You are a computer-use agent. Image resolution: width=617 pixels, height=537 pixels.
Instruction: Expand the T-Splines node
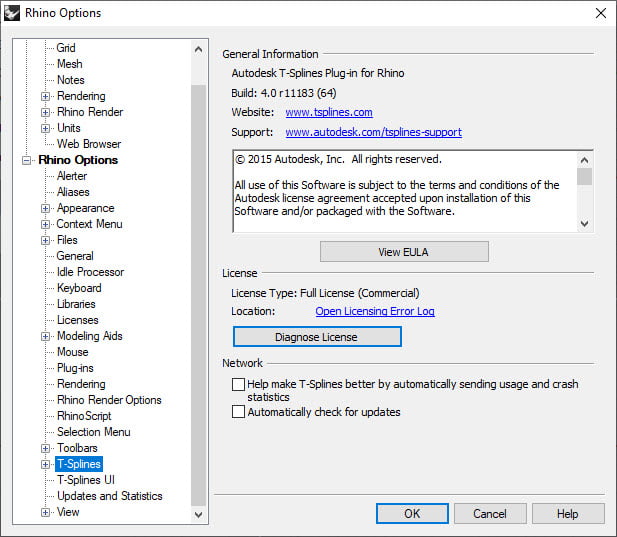tap(46, 464)
